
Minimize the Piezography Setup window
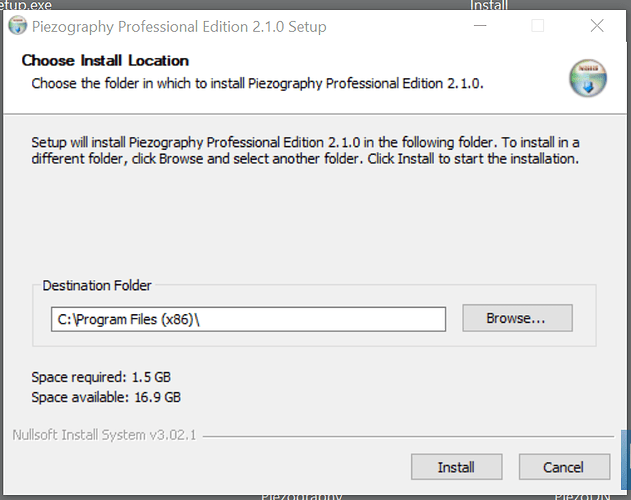point(480,26)
